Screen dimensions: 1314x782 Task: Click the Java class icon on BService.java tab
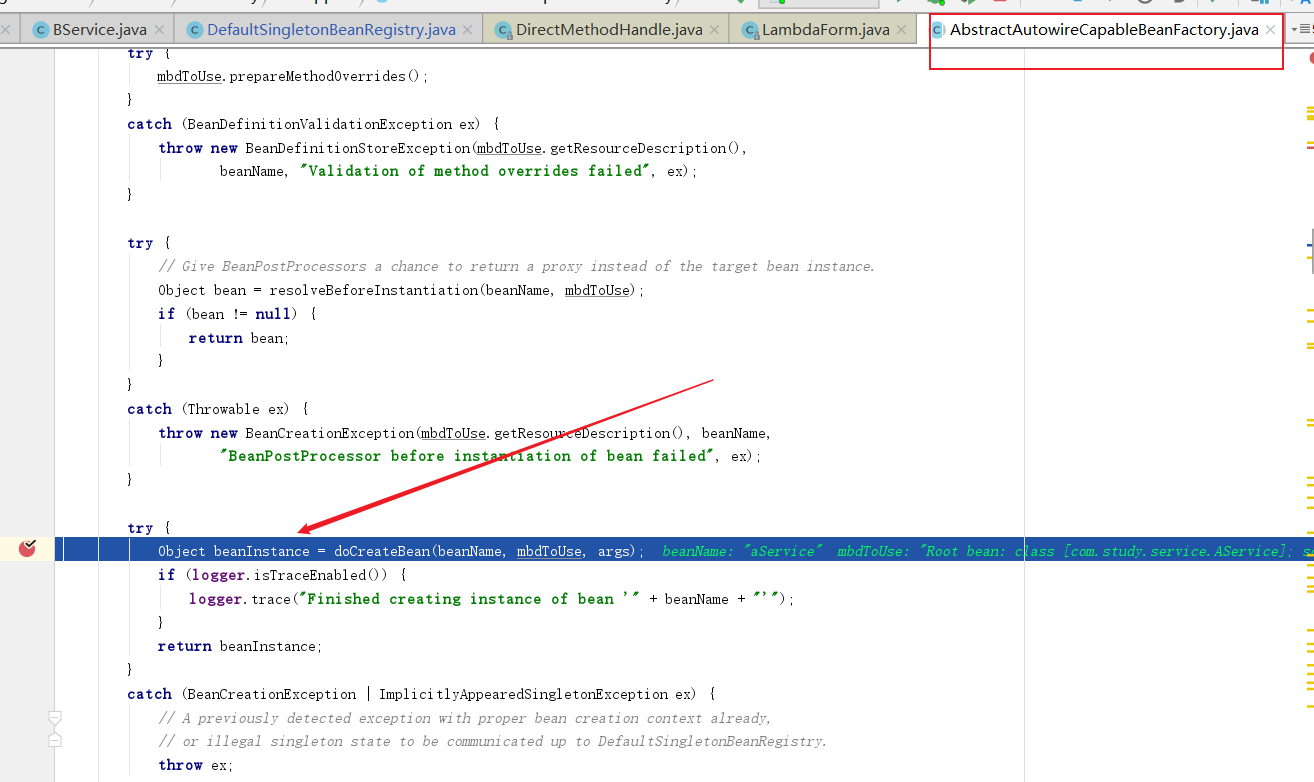point(41,30)
